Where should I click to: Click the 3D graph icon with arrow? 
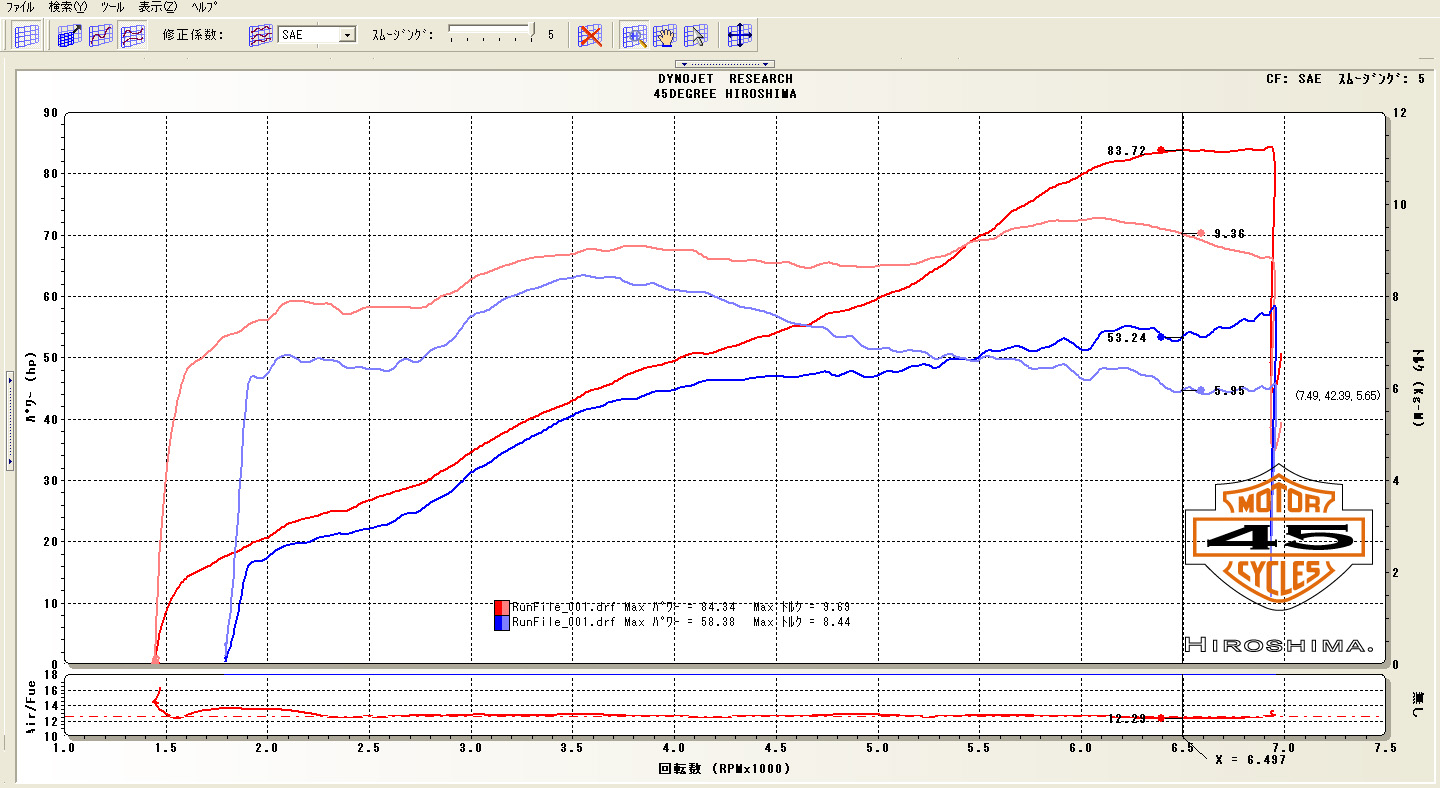70,36
